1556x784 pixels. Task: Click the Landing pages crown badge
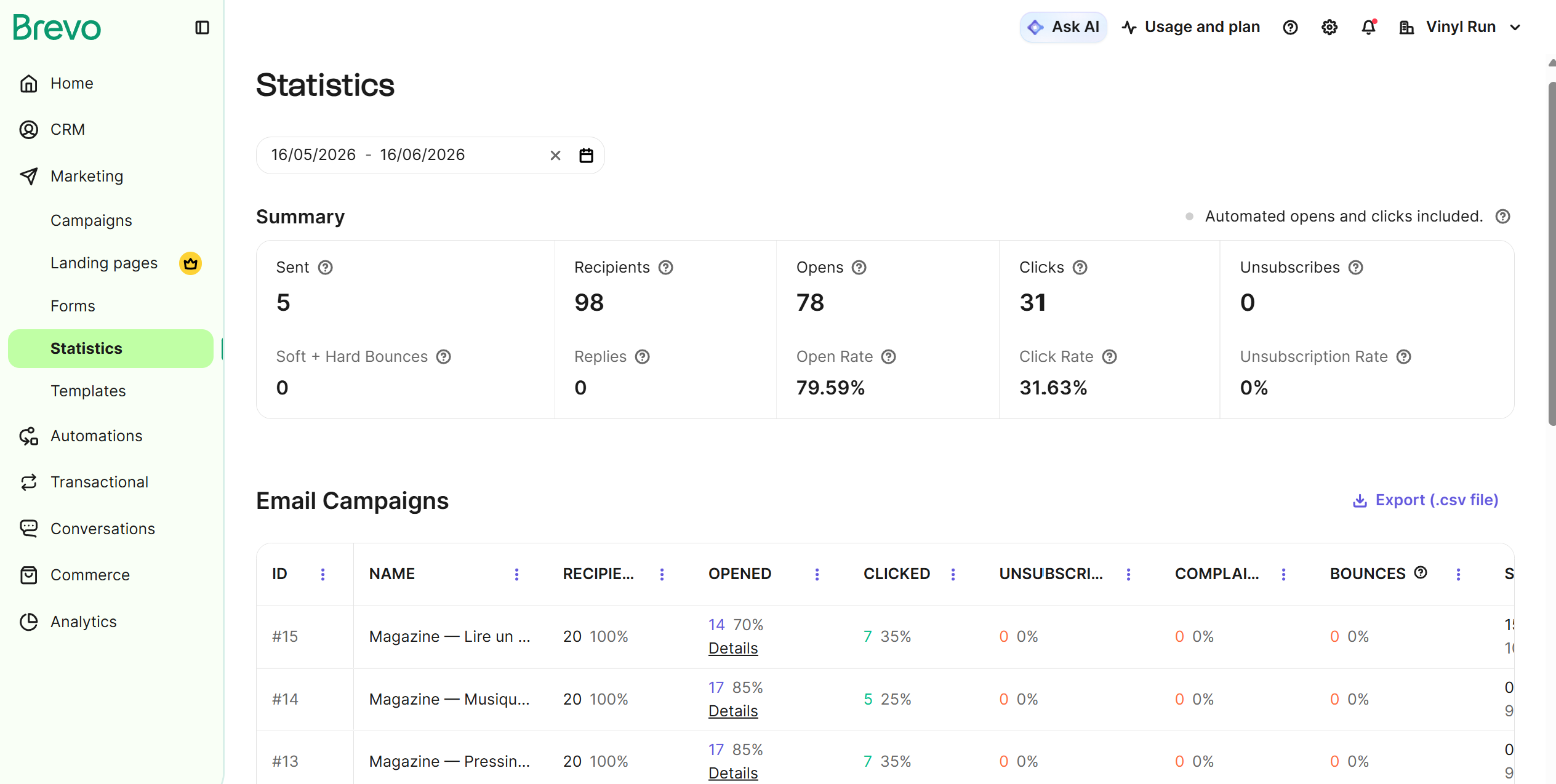[x=190, y=263]
